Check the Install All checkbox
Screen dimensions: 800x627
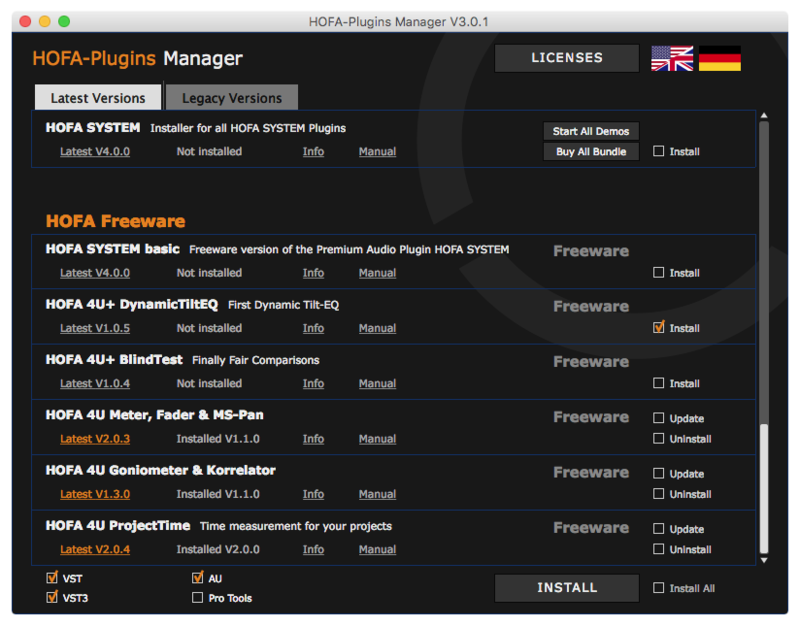pos(658,588)
